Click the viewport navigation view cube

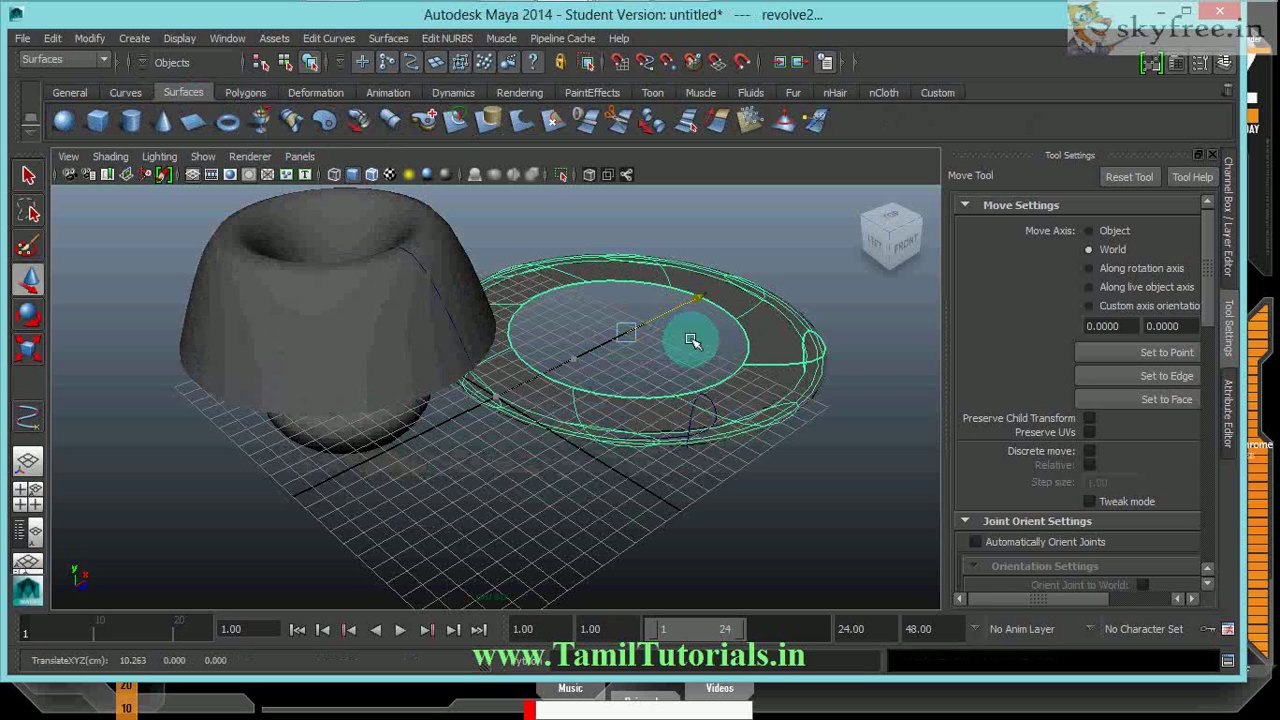(x=891, y=236)
